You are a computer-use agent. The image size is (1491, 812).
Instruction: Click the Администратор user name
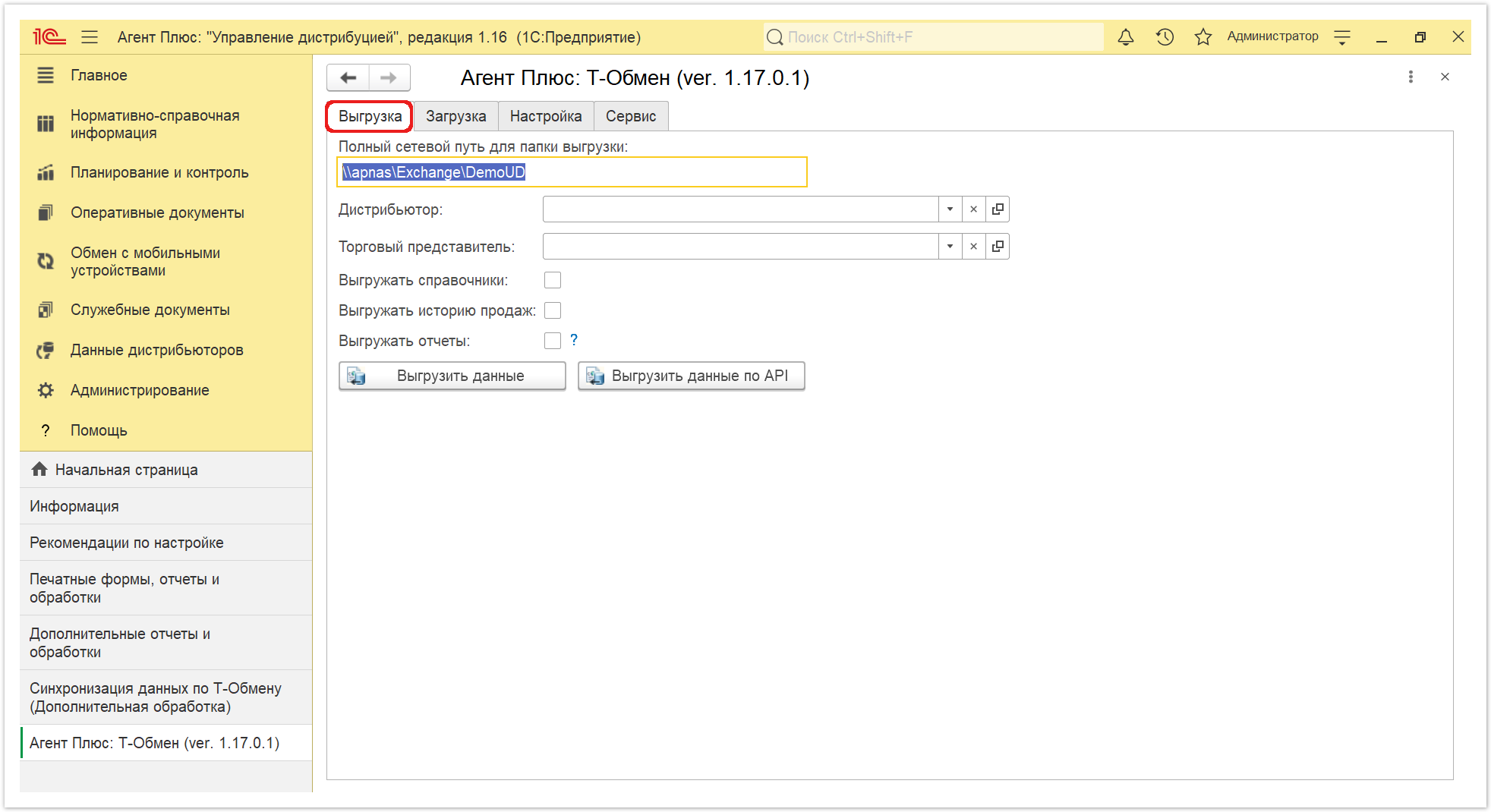click(x=1272, y=36)
